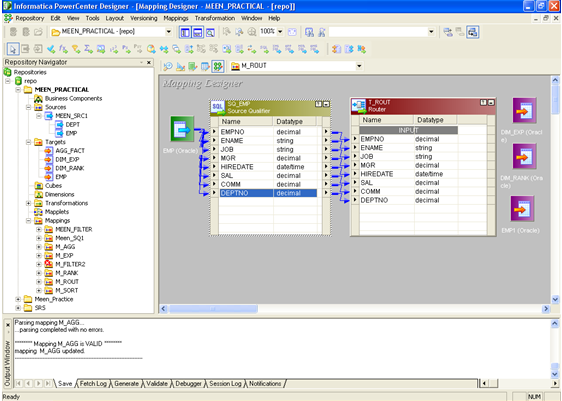Select the Mapping Designer tool icon
Image resolution: width=562 pixels, height=401 pixels.
coord(218,66)
